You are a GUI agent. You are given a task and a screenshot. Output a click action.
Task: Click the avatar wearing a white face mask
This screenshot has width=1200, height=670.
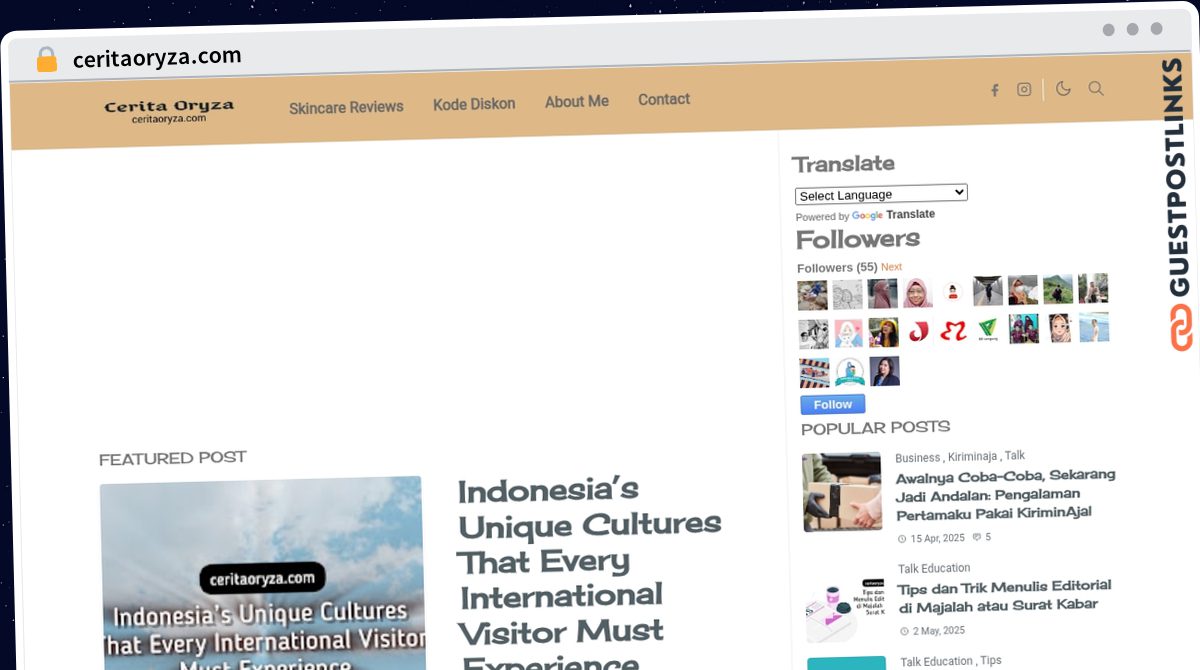pos(1023,290)
